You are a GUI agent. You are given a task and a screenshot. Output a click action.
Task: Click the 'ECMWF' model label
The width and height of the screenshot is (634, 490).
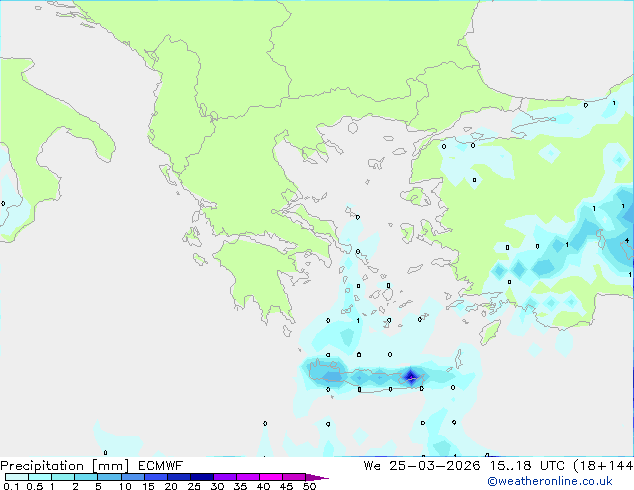click(161, 466)
